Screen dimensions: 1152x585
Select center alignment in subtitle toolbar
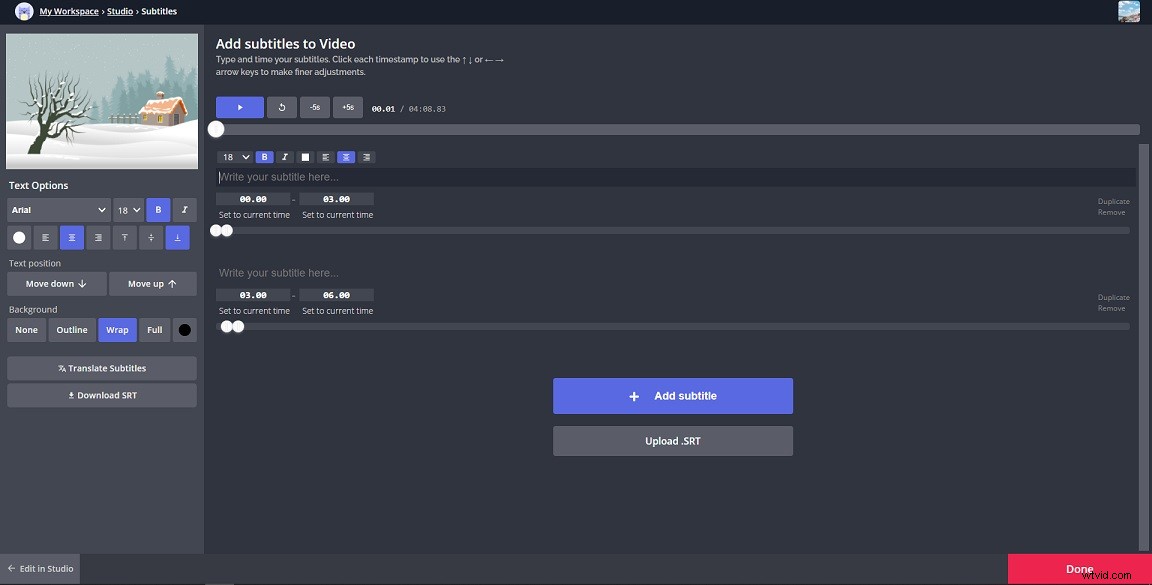346,157
